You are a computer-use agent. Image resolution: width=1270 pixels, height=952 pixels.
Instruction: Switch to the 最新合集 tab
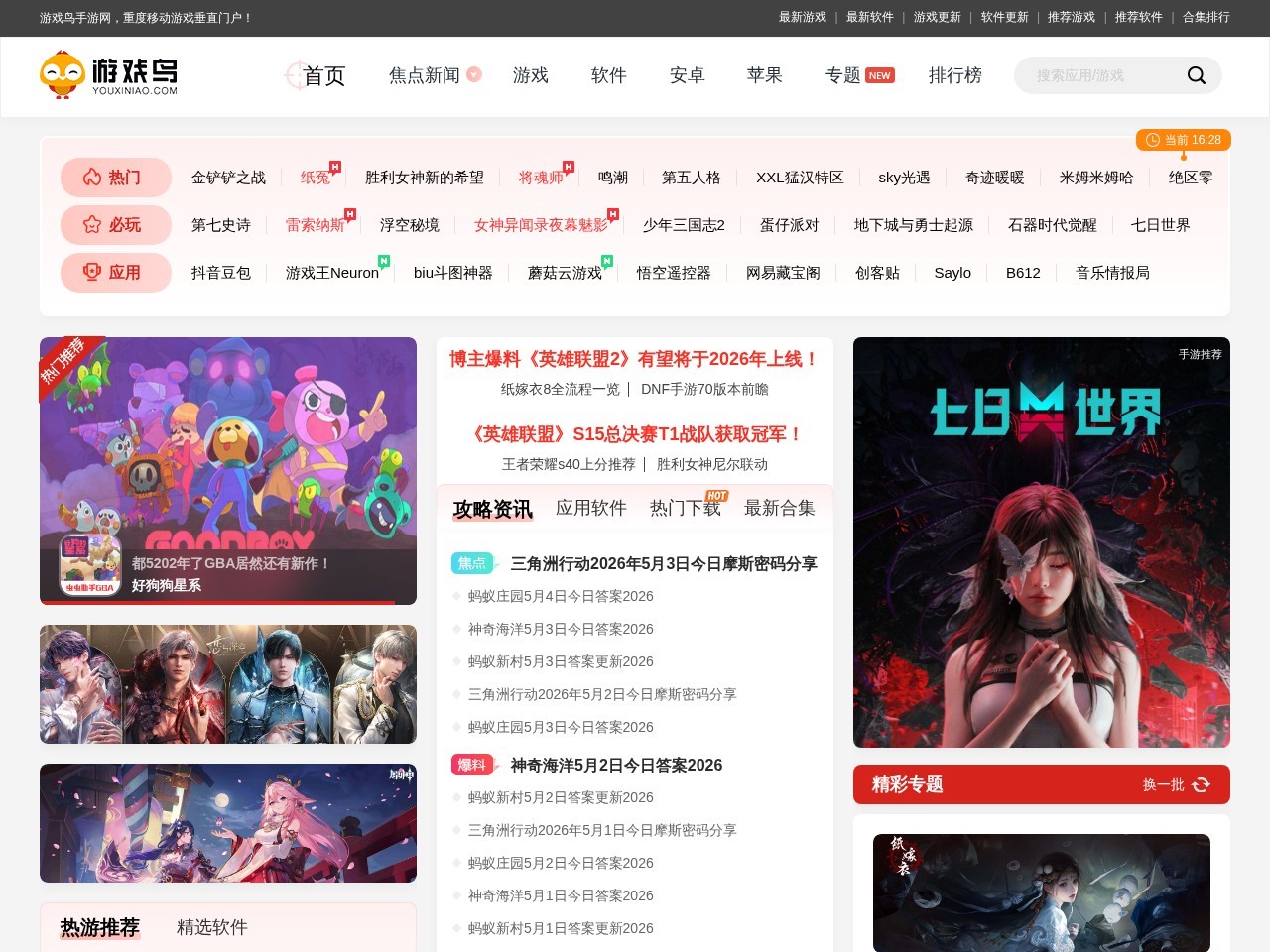[x=780, y=508]
